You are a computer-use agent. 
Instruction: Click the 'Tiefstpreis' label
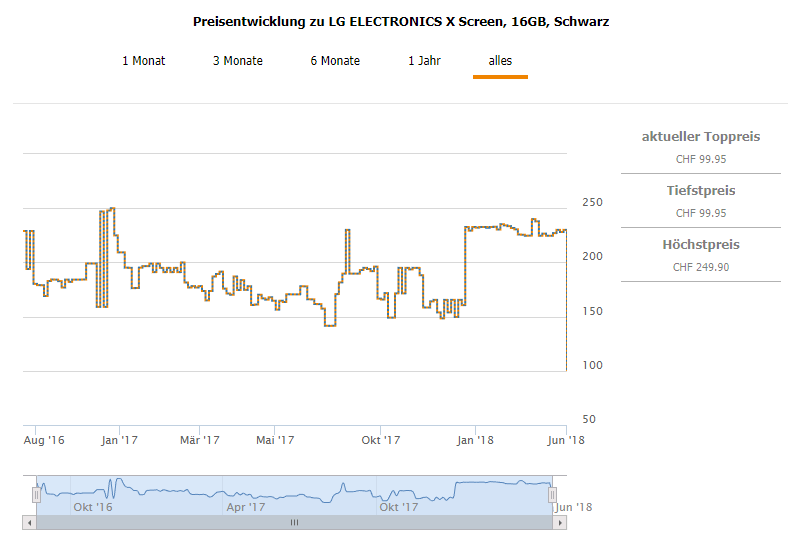click(x=701, y=190)
